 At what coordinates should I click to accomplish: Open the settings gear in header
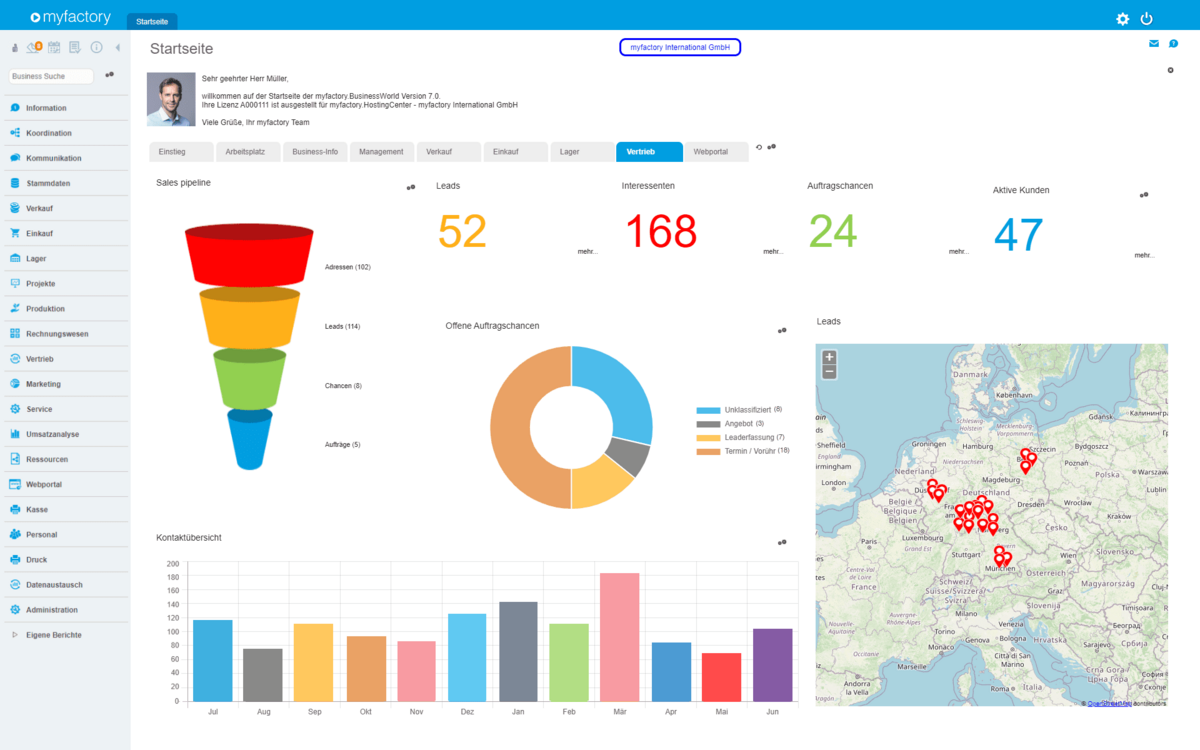(x=1122, y=19)
